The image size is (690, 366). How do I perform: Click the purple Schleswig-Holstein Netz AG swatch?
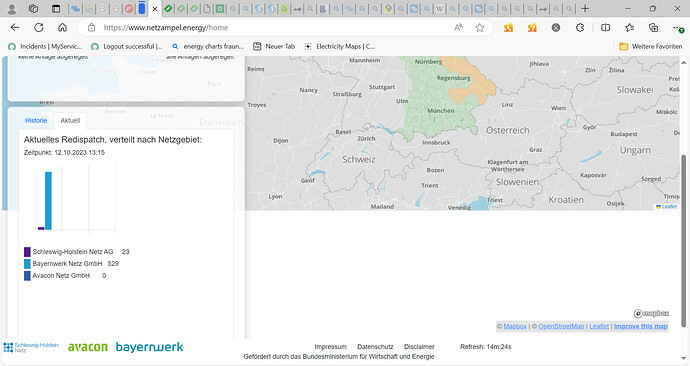point(27,252)
